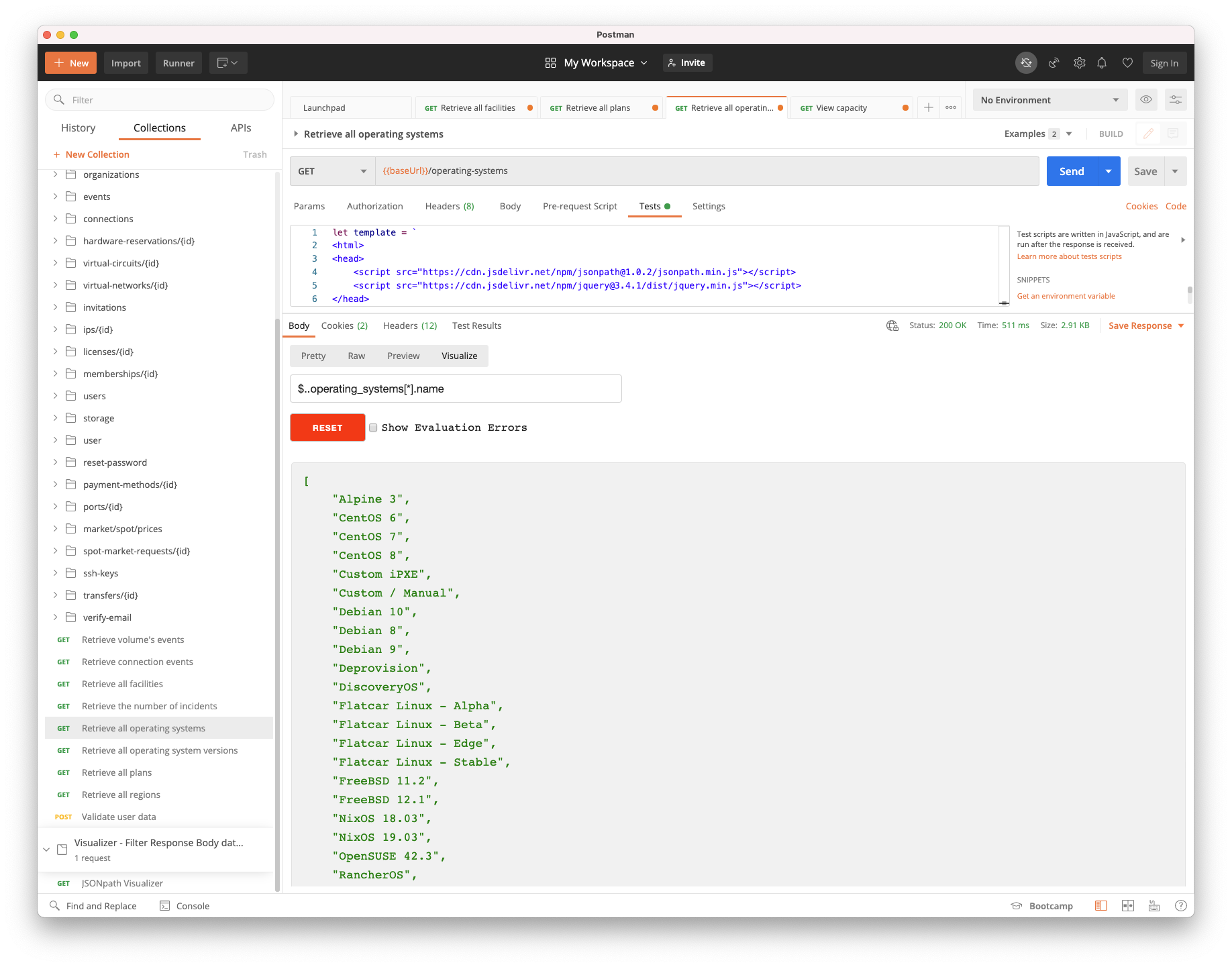Screen dimensions: 1232x967
Task: Click the blue Send button
Action: [1072, 171]
